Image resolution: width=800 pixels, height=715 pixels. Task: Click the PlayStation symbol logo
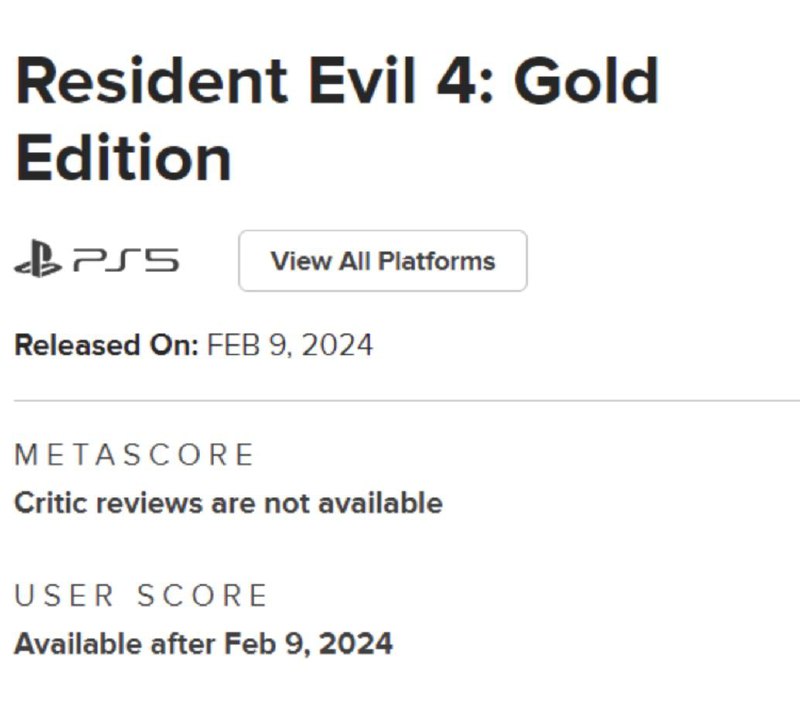coord(38,261)
